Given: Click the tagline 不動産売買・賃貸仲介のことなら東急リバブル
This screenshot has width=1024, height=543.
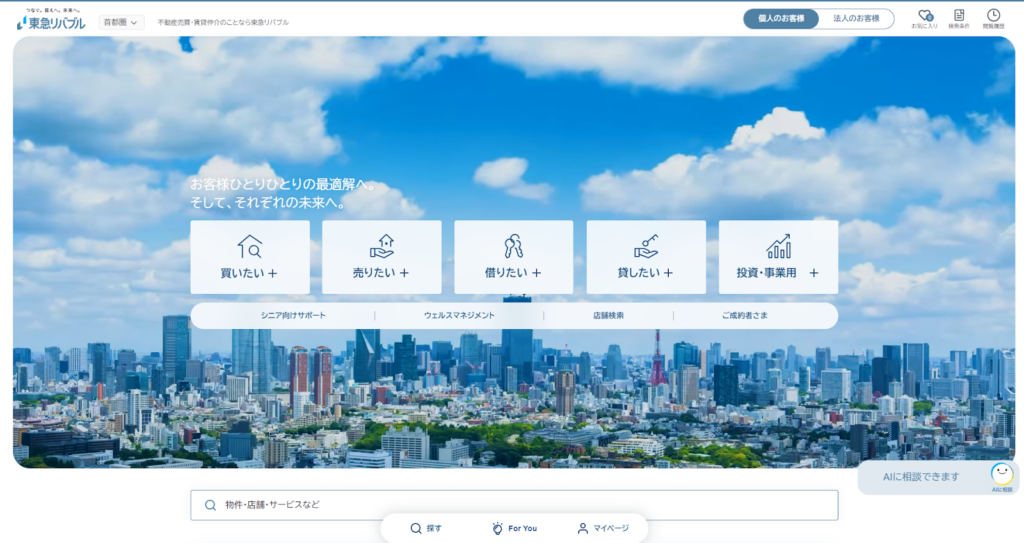Looking at the screenshot, I should [x=223, y=22].
